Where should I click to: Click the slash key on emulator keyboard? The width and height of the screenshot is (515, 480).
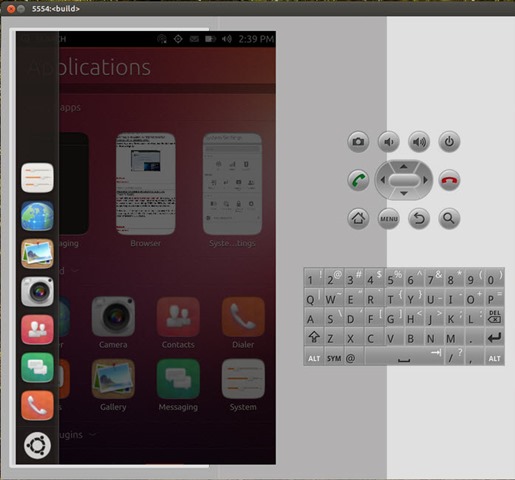[x=454, y=357]
